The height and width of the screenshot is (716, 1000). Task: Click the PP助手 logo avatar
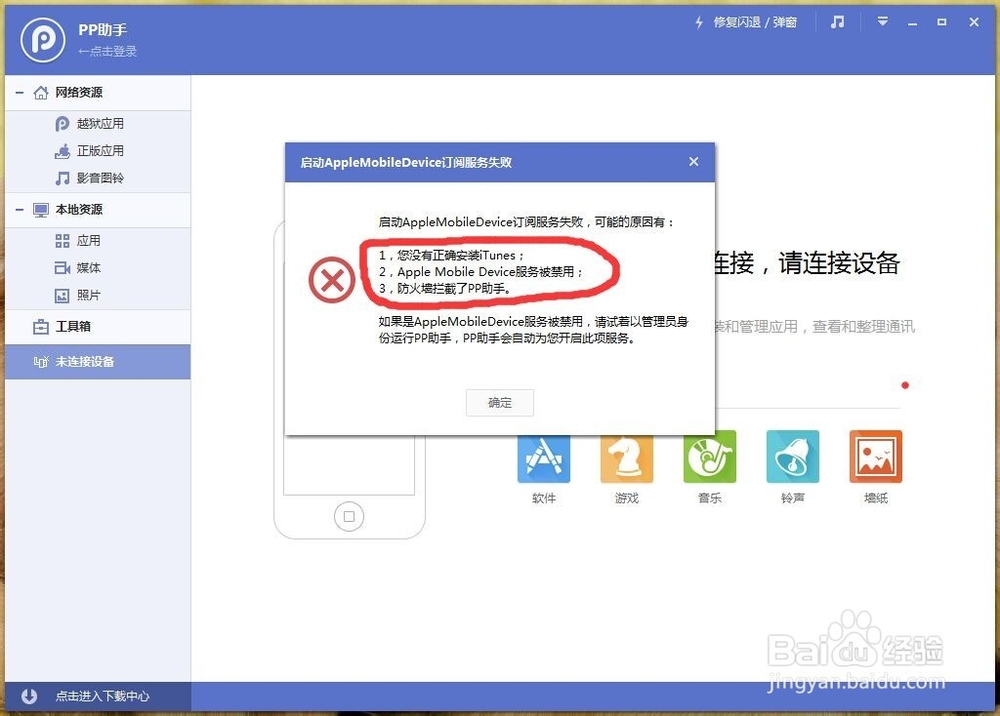click(42, 40)
